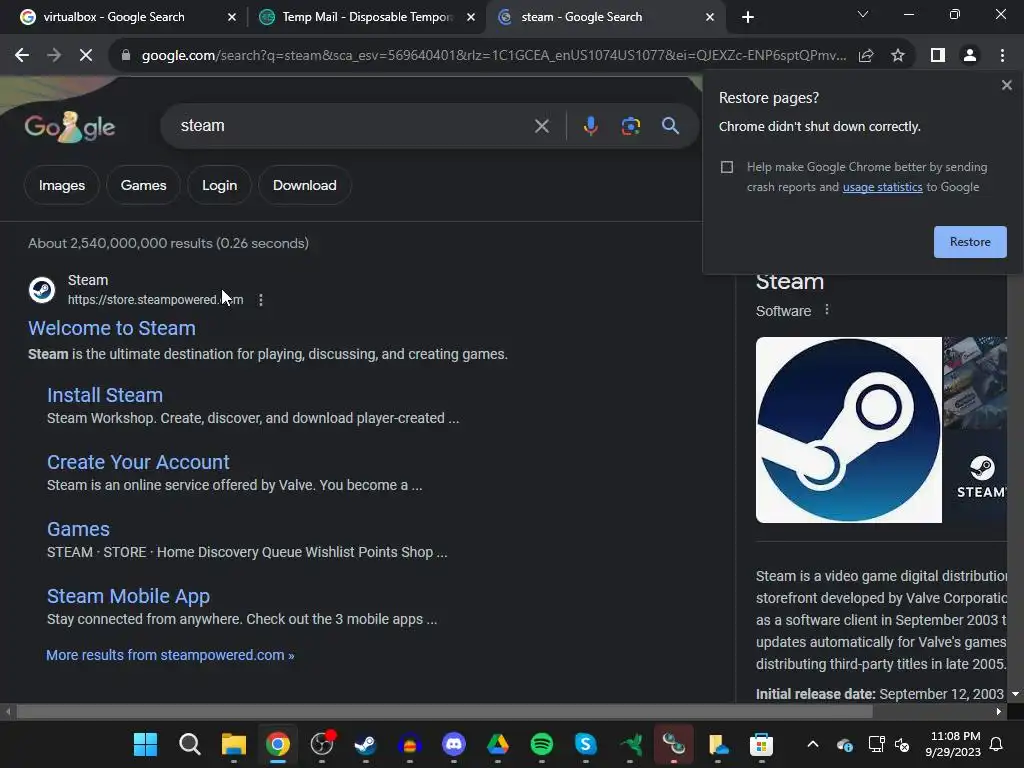1024x768 pixels.
Task: Open the usage statistics link
Action: 882,187
